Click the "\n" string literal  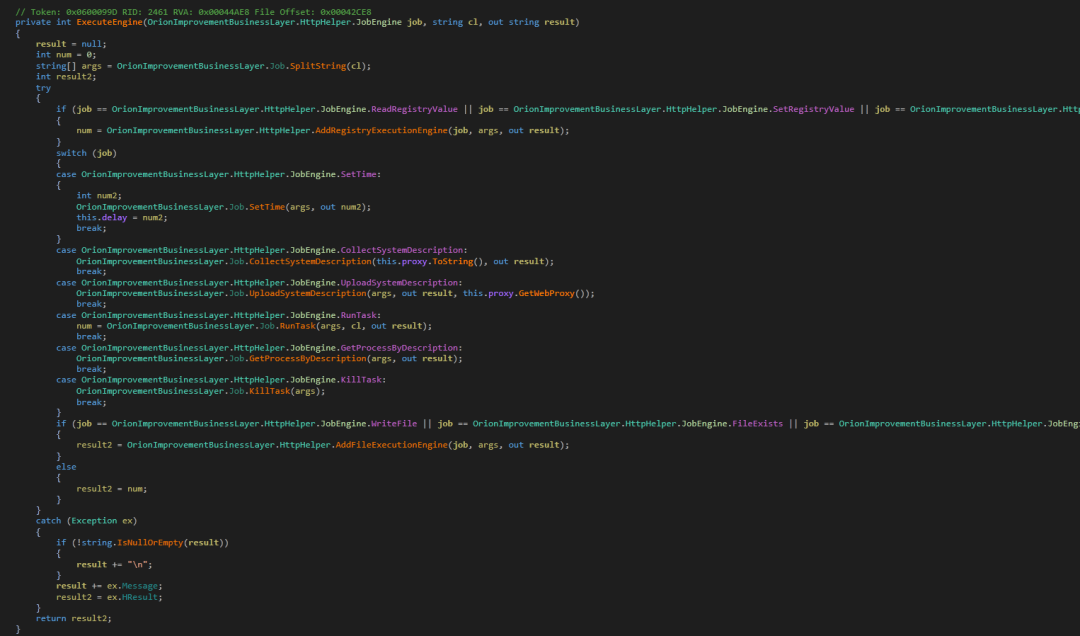coord(137,564)
